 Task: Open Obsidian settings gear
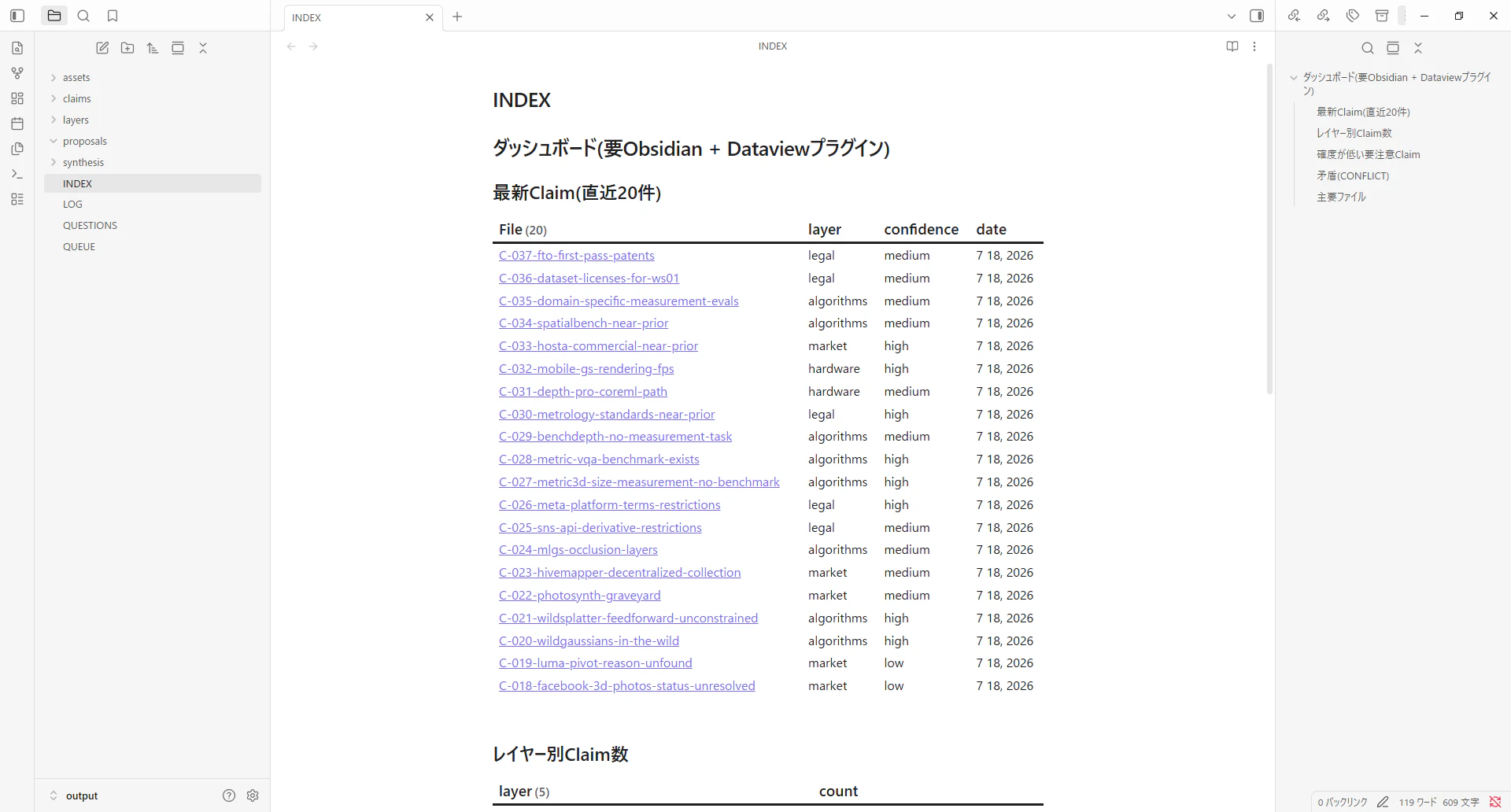point(253,795)
